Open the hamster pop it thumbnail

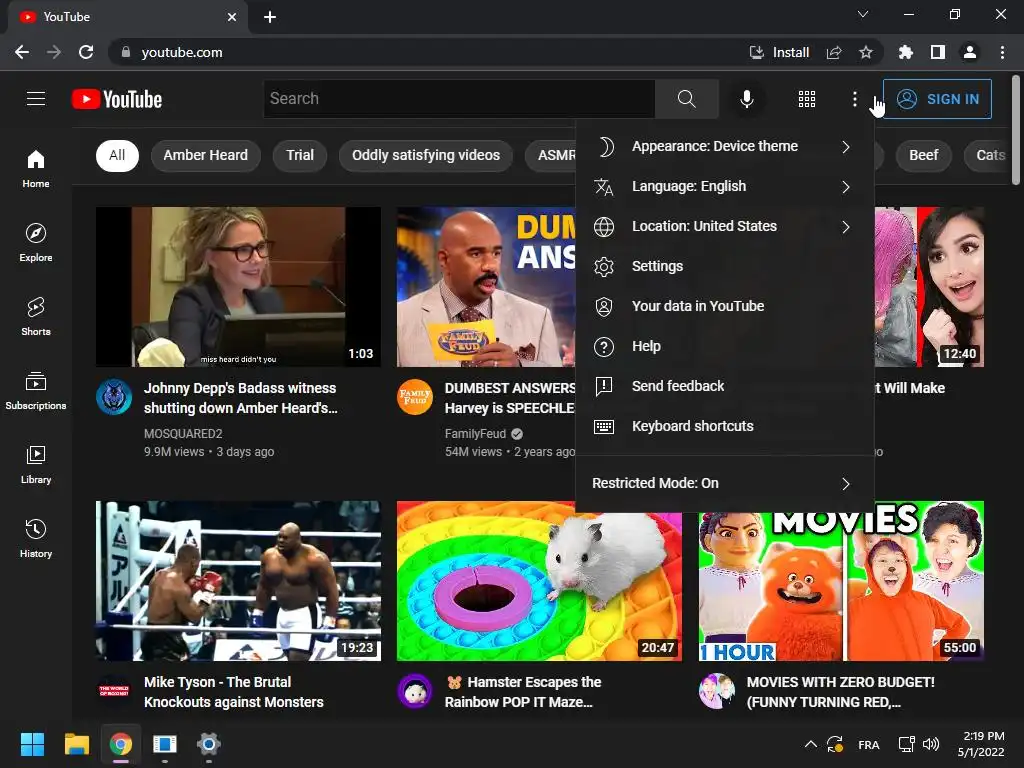[539, 581]
